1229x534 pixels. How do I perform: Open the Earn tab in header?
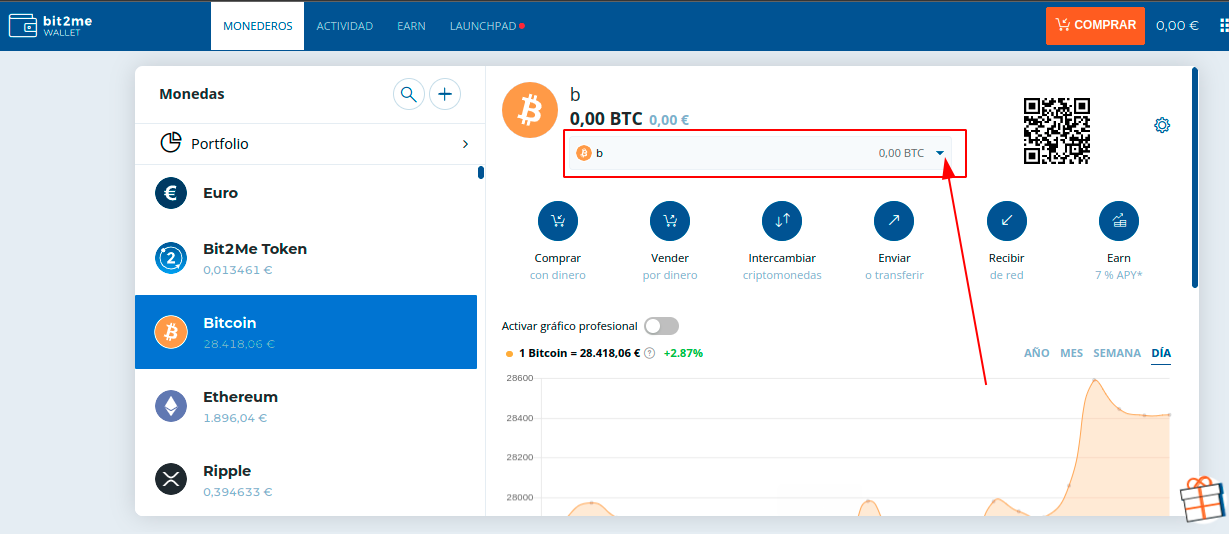click(x=411, y=26)
